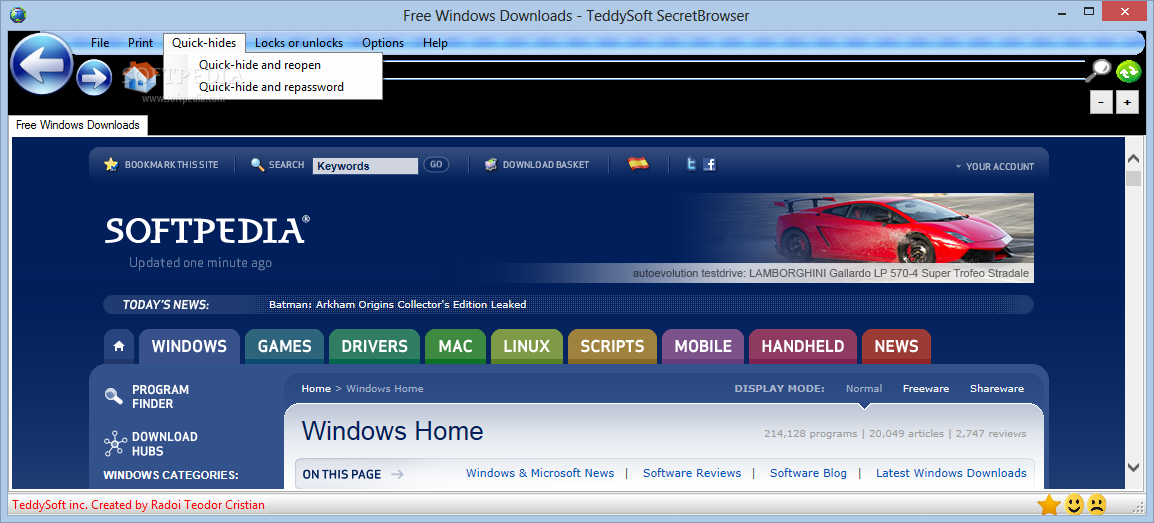The image size is (1154, 523).
Task: Click the magnifying glass search icon
Action: click(1100, 69)
